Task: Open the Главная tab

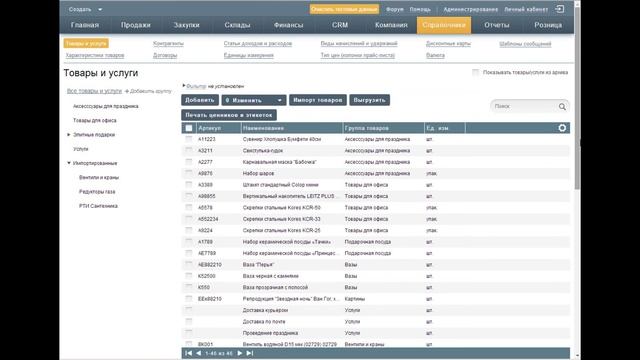Action: tap(85, 25)
